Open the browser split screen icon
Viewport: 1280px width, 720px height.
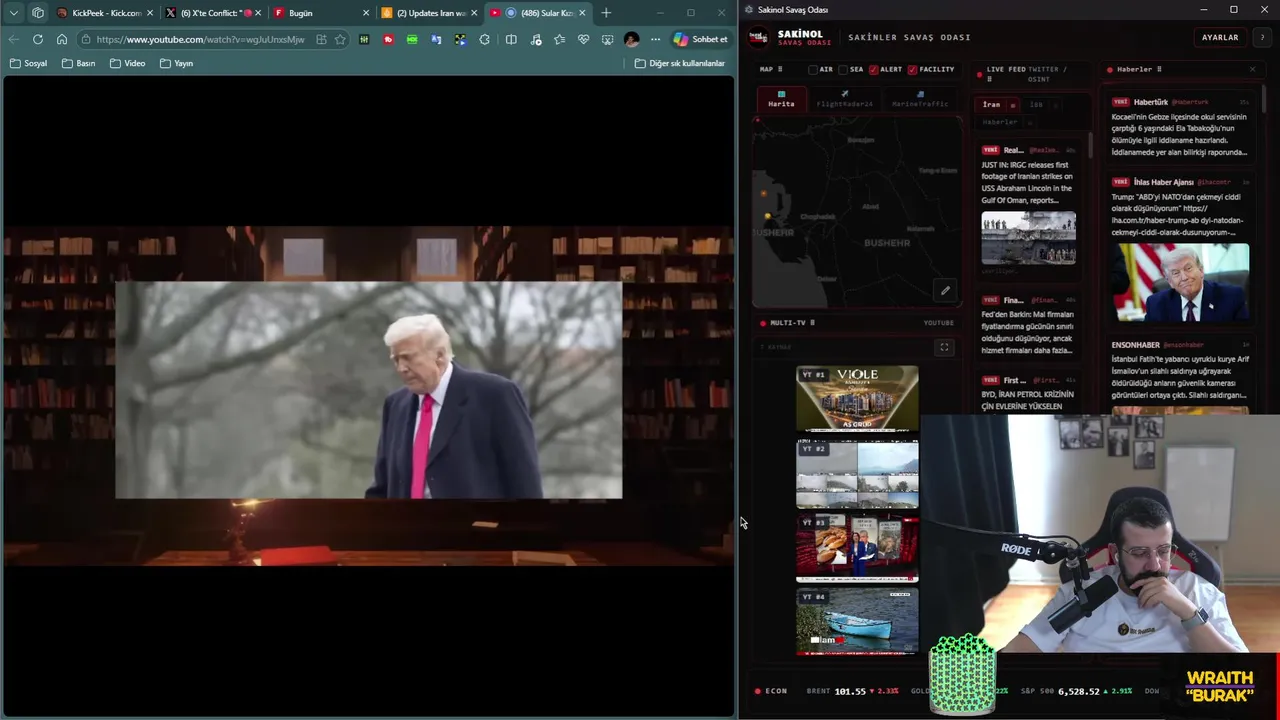point(511,39)
